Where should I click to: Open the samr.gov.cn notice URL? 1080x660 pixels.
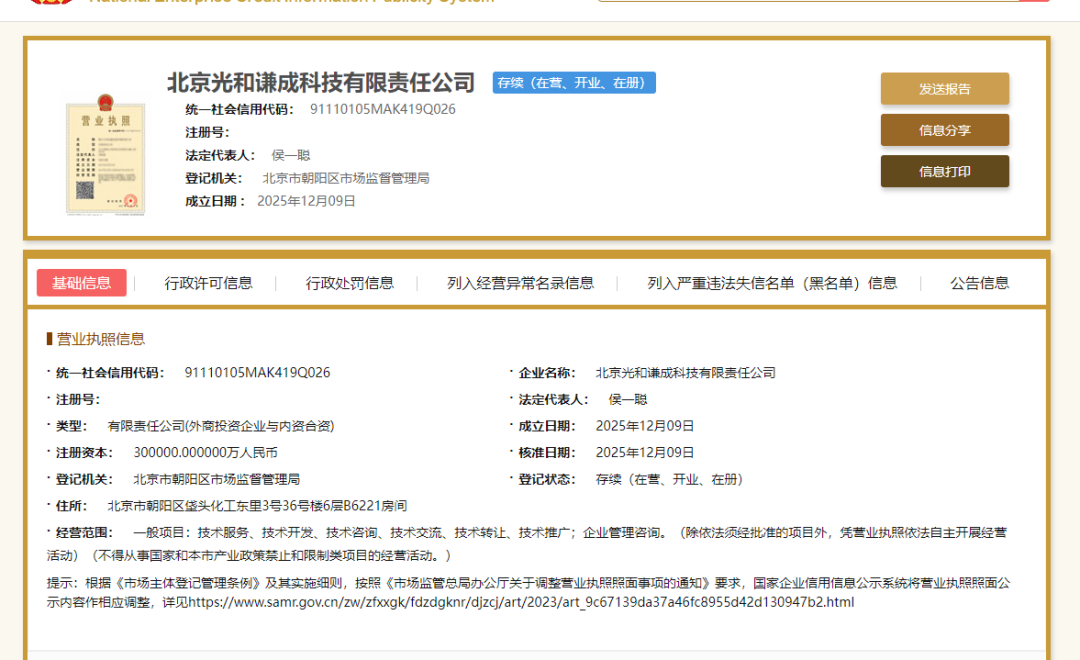tap(521, 602)
